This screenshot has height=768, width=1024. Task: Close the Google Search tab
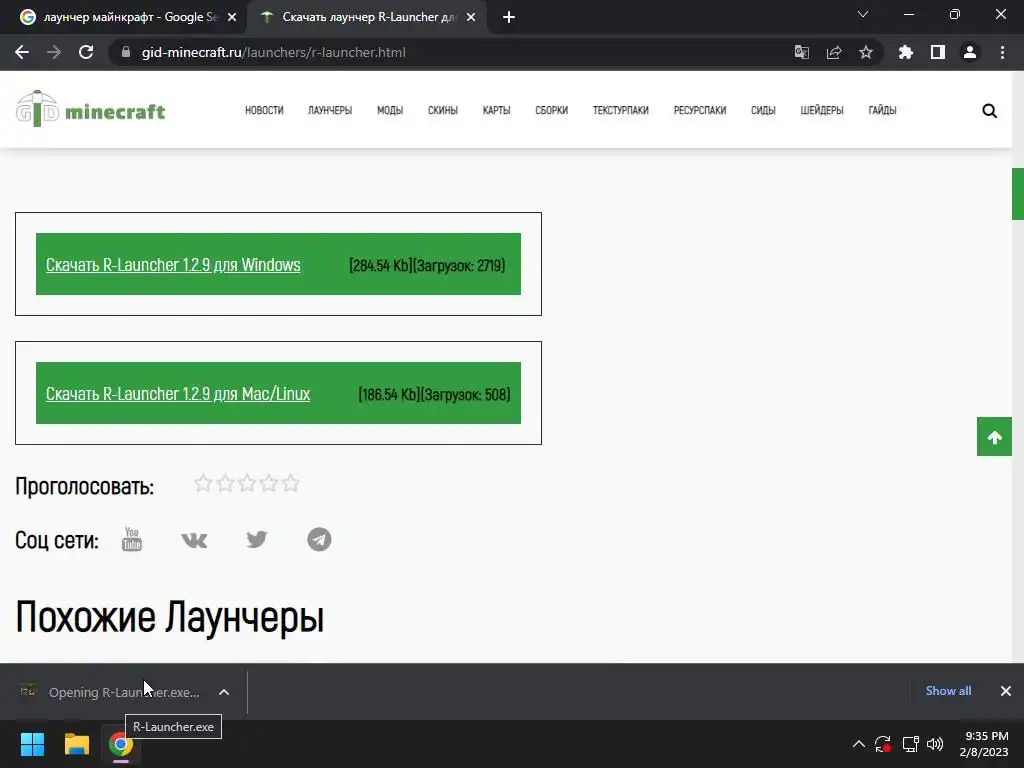(x=232, y=17)
